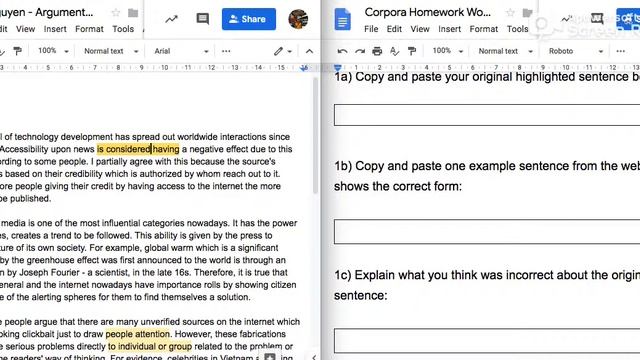Print the Corpora document
This screenshot has height=360, width=640.
pos(377,51)
